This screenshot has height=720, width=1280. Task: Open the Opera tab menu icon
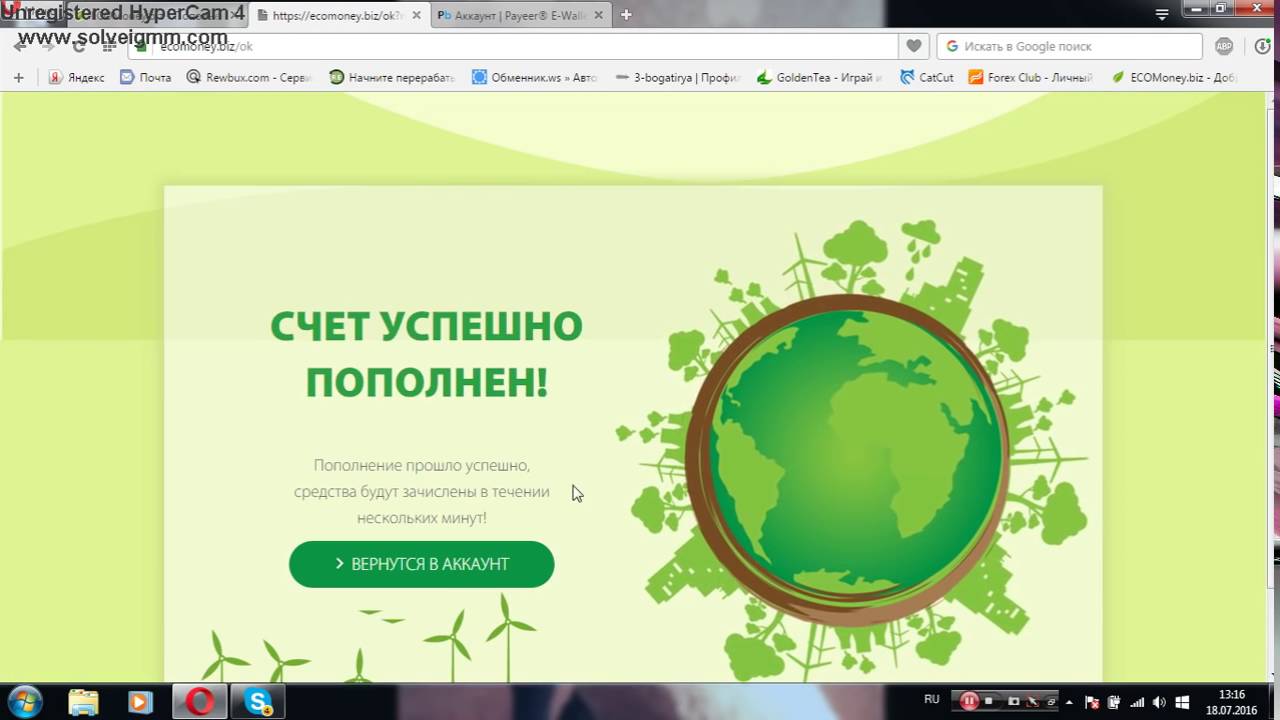[x=1162, y=15]
